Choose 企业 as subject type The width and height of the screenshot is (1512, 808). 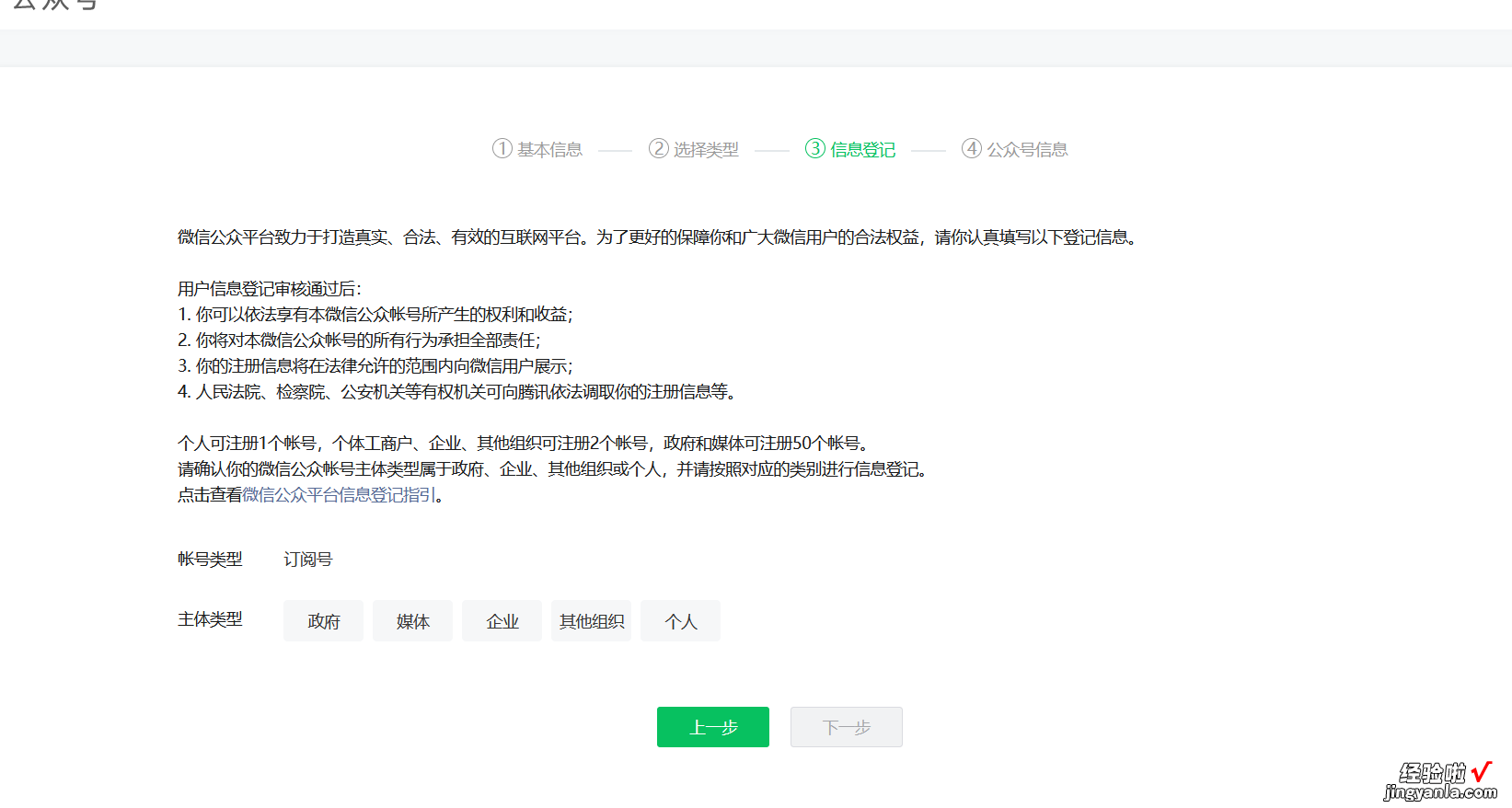pyautogui.click(x=502, y=621)
